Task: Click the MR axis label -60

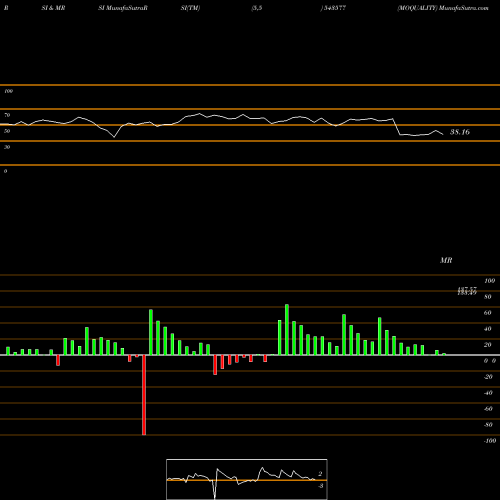Action: pos(488,409)
